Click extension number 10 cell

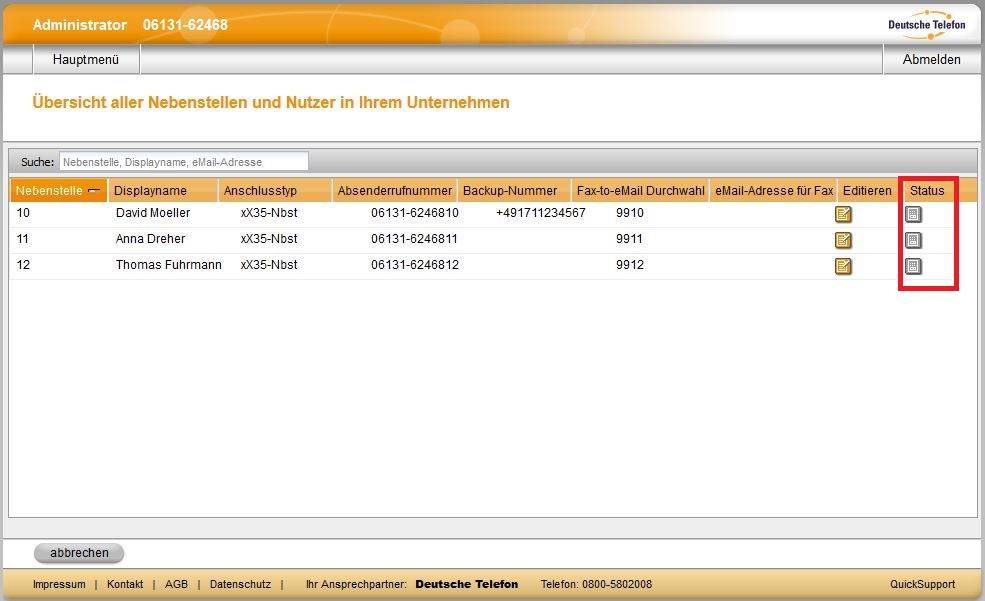[23, 213]
